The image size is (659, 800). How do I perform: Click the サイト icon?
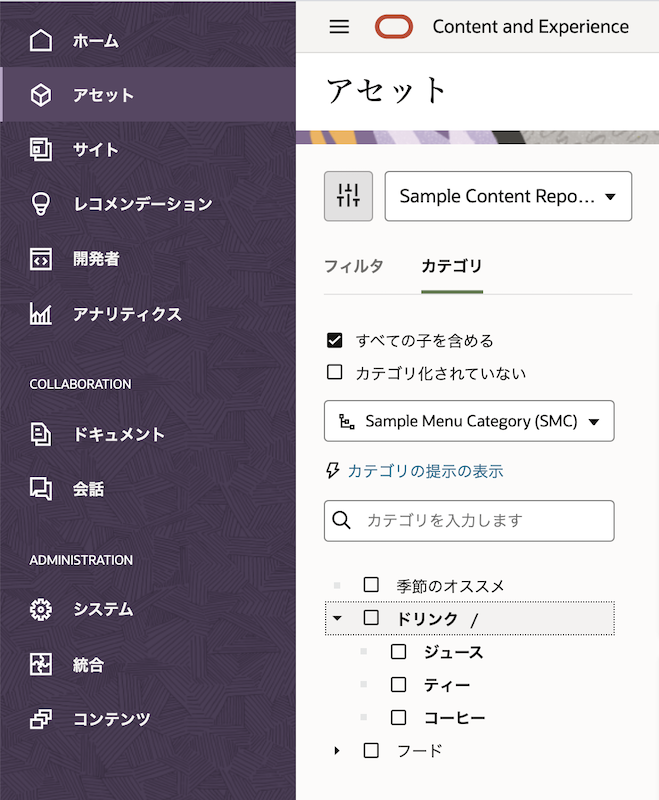pyautogui.click(x=40, y=148)
